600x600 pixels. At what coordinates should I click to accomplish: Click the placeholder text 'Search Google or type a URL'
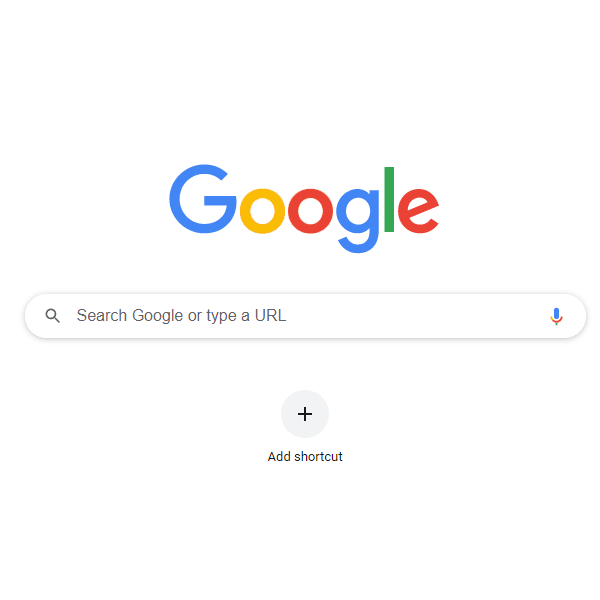pyautogui.click(x=181, y=316)
